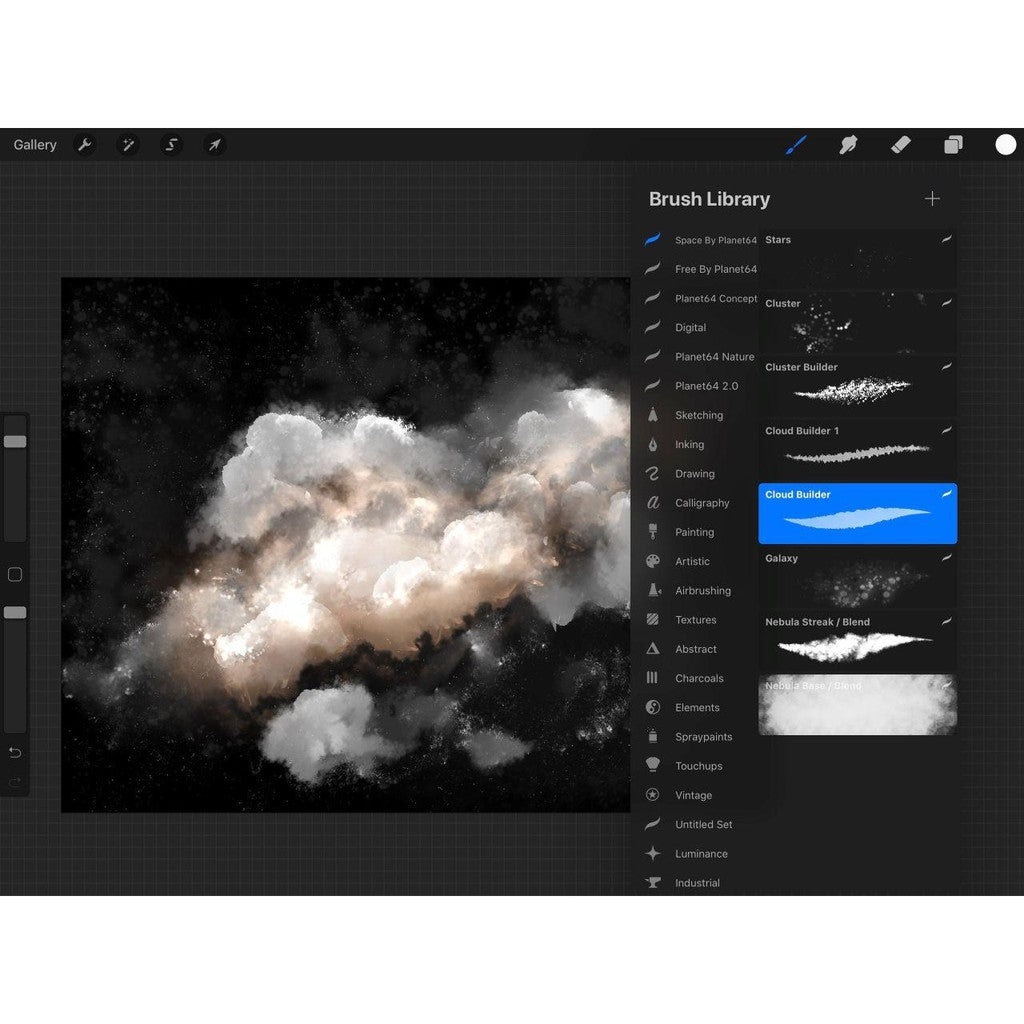This screenshot has height=1024, width=1024.
Task: Select the Selections tool
Action: click(171, 145)
